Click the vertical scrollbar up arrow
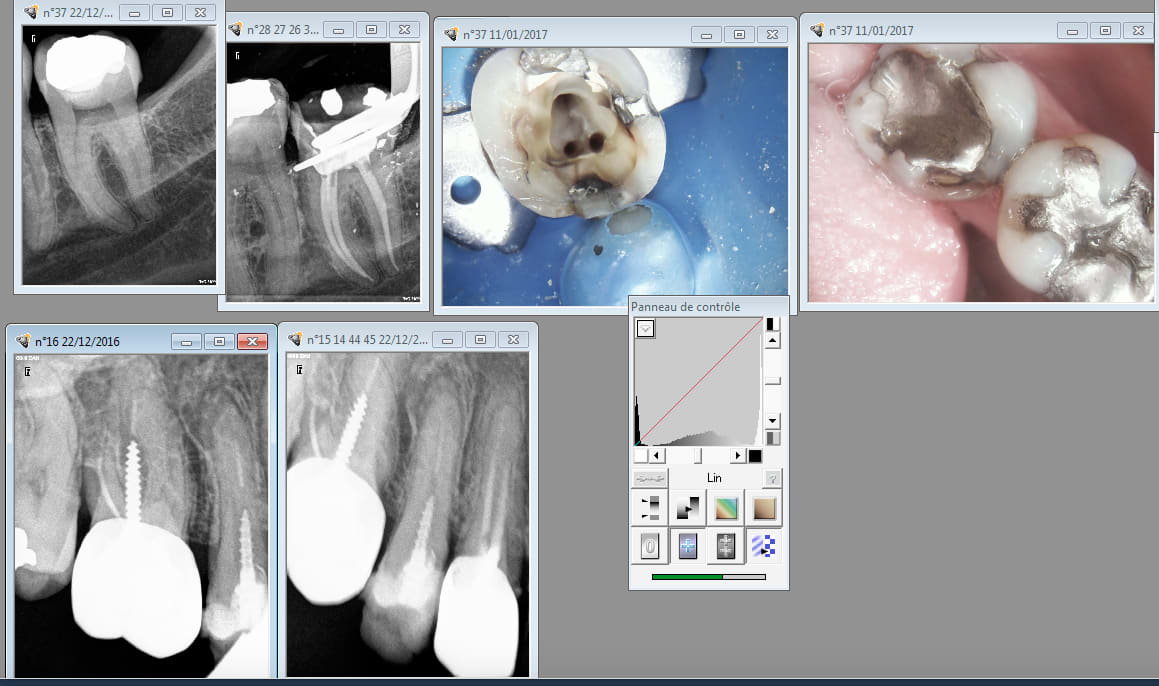 tap(772, 341)
